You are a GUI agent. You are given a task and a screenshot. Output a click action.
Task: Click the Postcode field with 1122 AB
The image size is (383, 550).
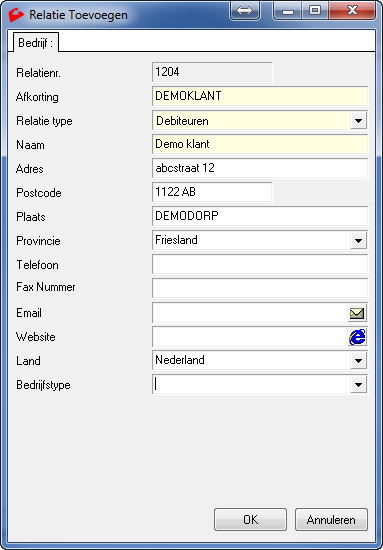pyautogui.click(x=212, y=192)
